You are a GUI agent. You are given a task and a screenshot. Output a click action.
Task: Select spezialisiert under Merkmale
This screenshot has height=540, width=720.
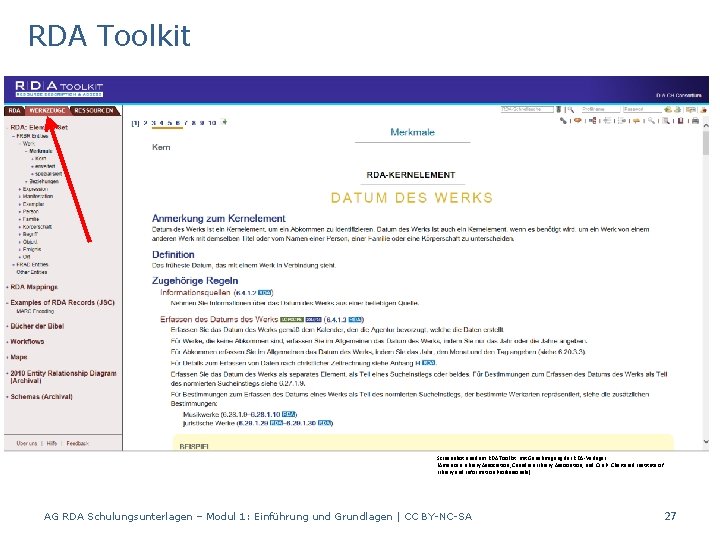point(48,174)
